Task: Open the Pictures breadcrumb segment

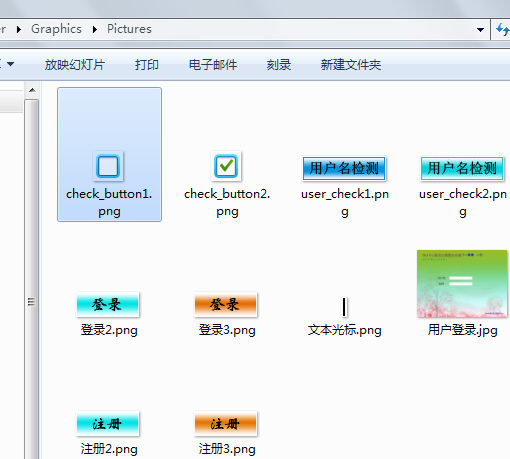Action: [129, 29]
